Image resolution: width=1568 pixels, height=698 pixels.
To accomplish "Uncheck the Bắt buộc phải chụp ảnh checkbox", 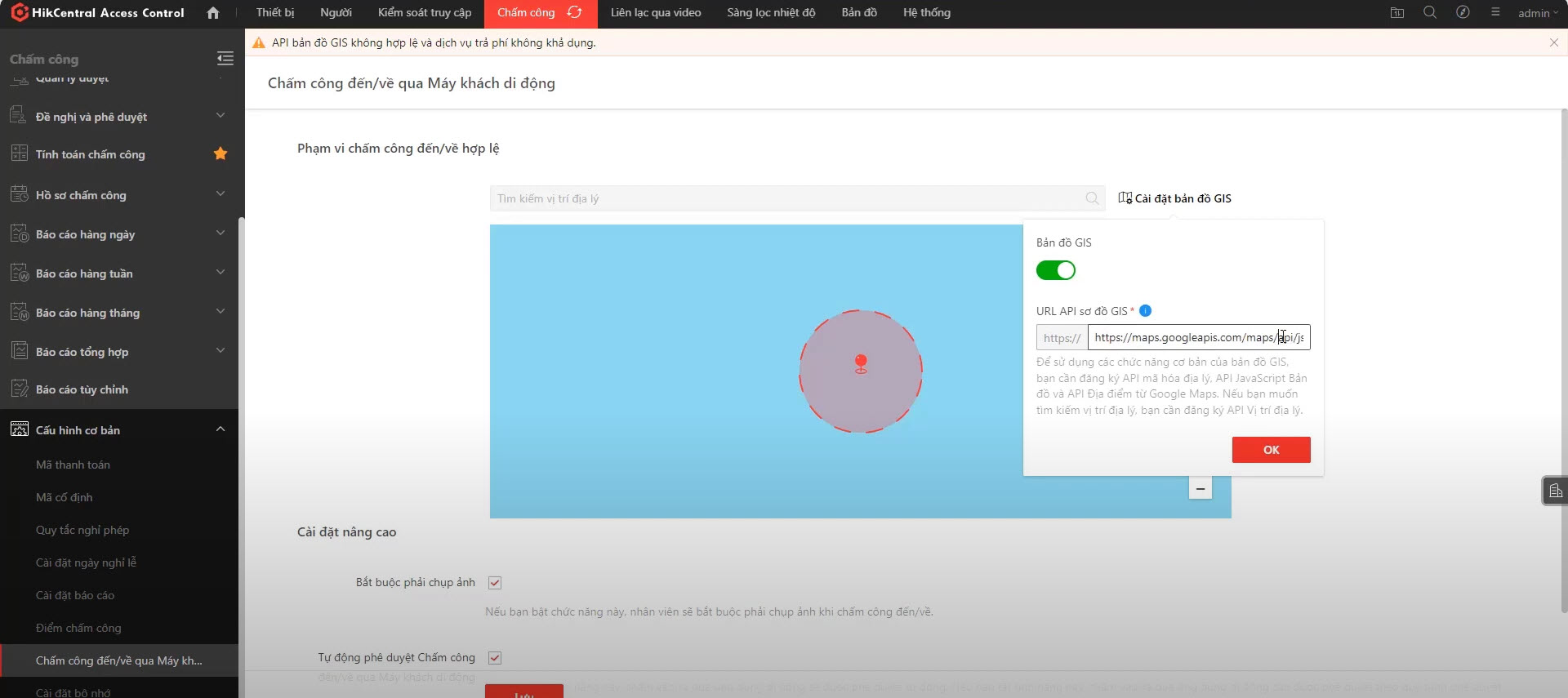I will (495, 583).
